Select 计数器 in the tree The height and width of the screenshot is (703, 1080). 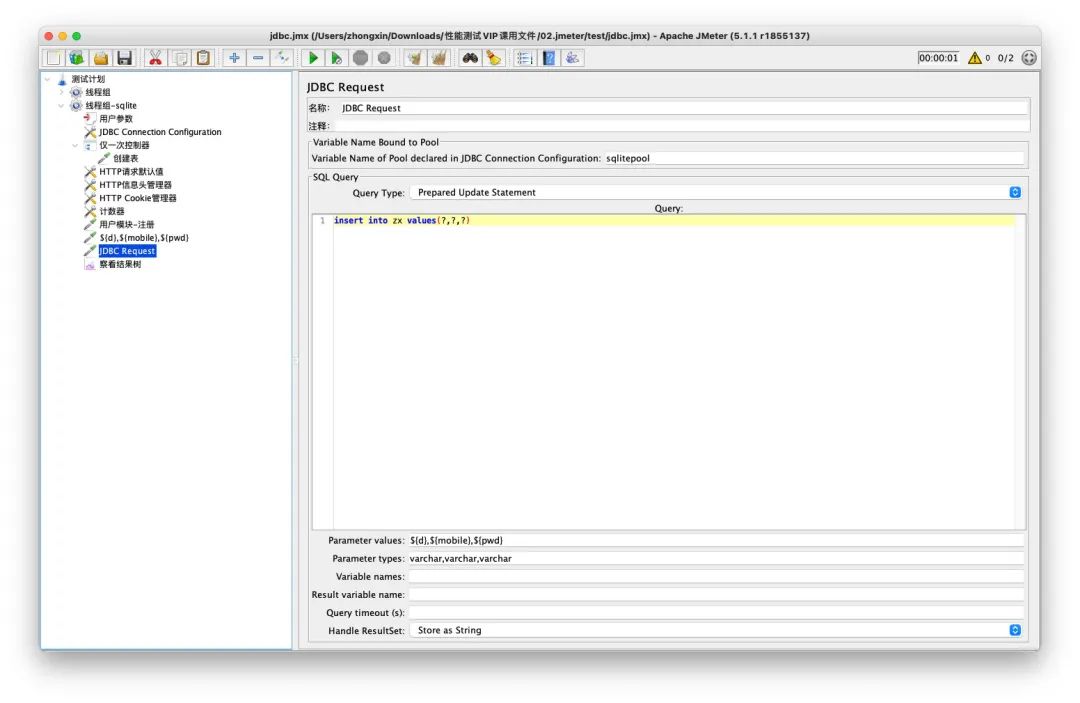112,211
